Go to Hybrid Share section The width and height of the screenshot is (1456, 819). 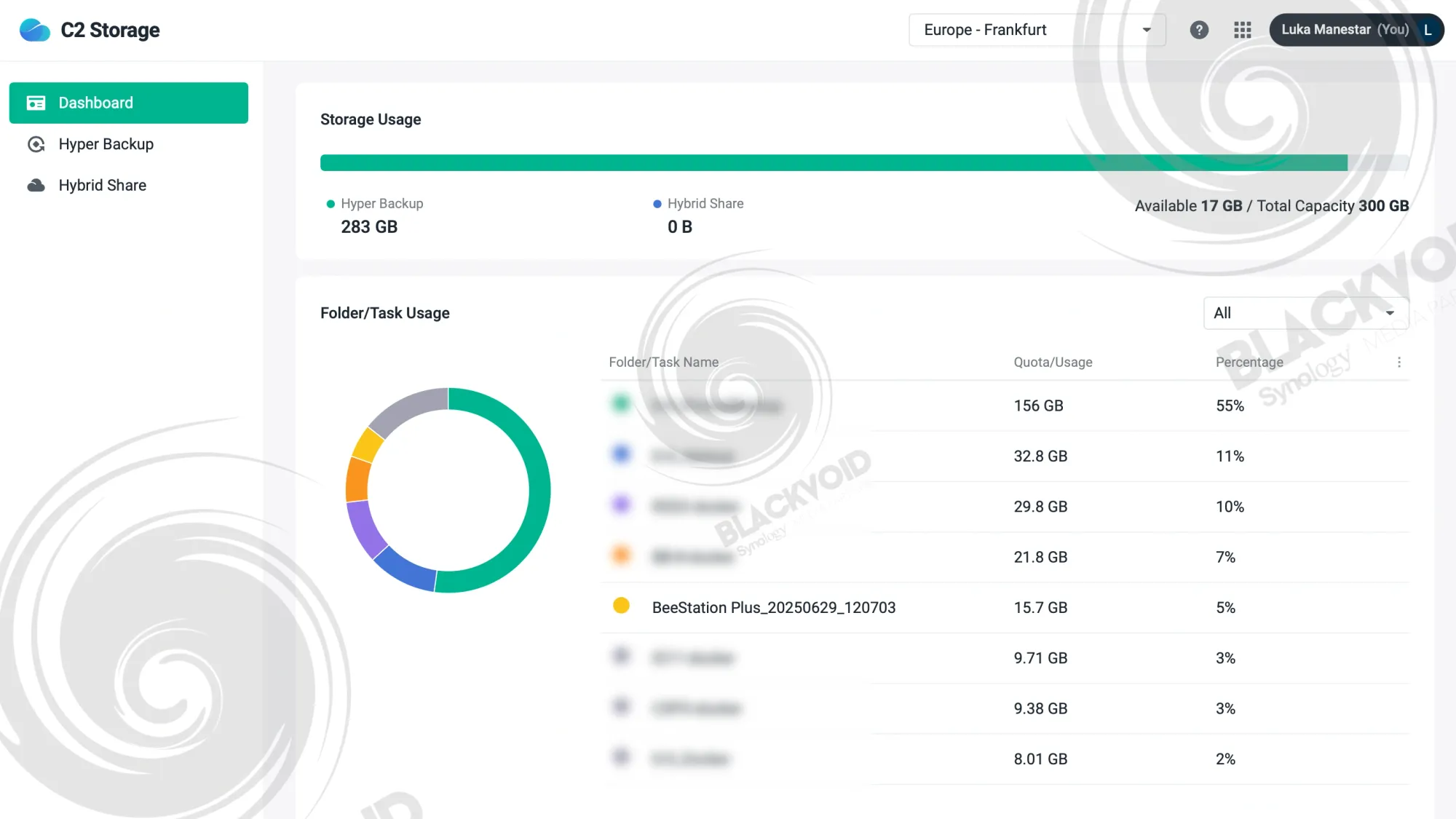[x=129, y=186]
